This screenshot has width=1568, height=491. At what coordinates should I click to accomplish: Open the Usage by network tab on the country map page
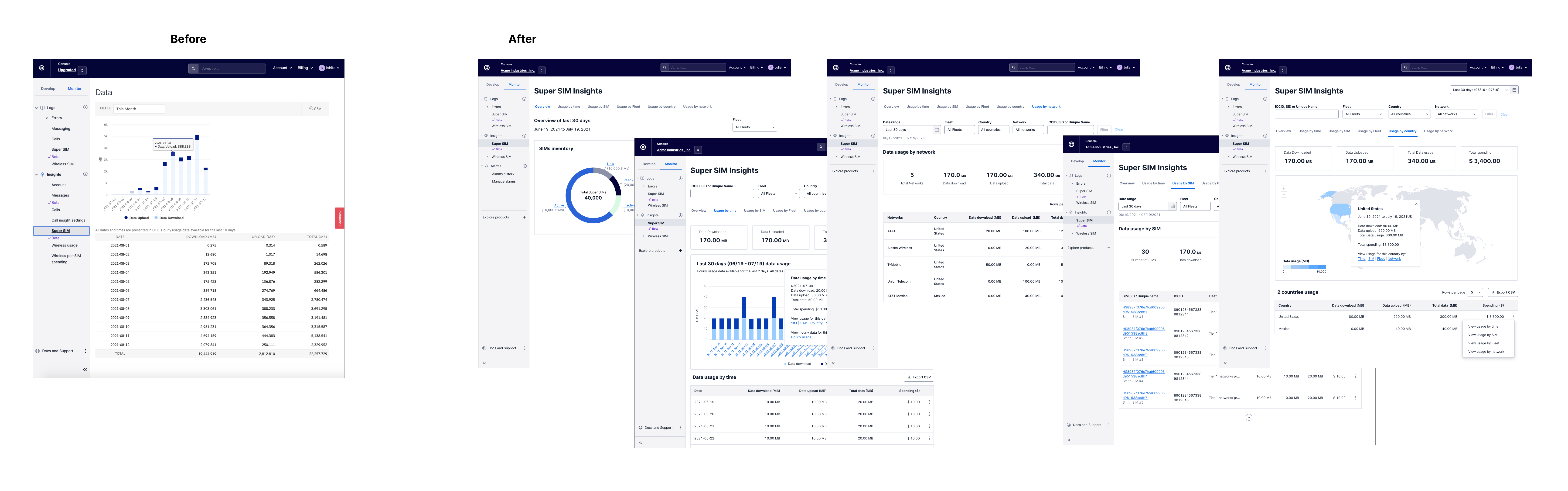click(x=1438, y=131)
